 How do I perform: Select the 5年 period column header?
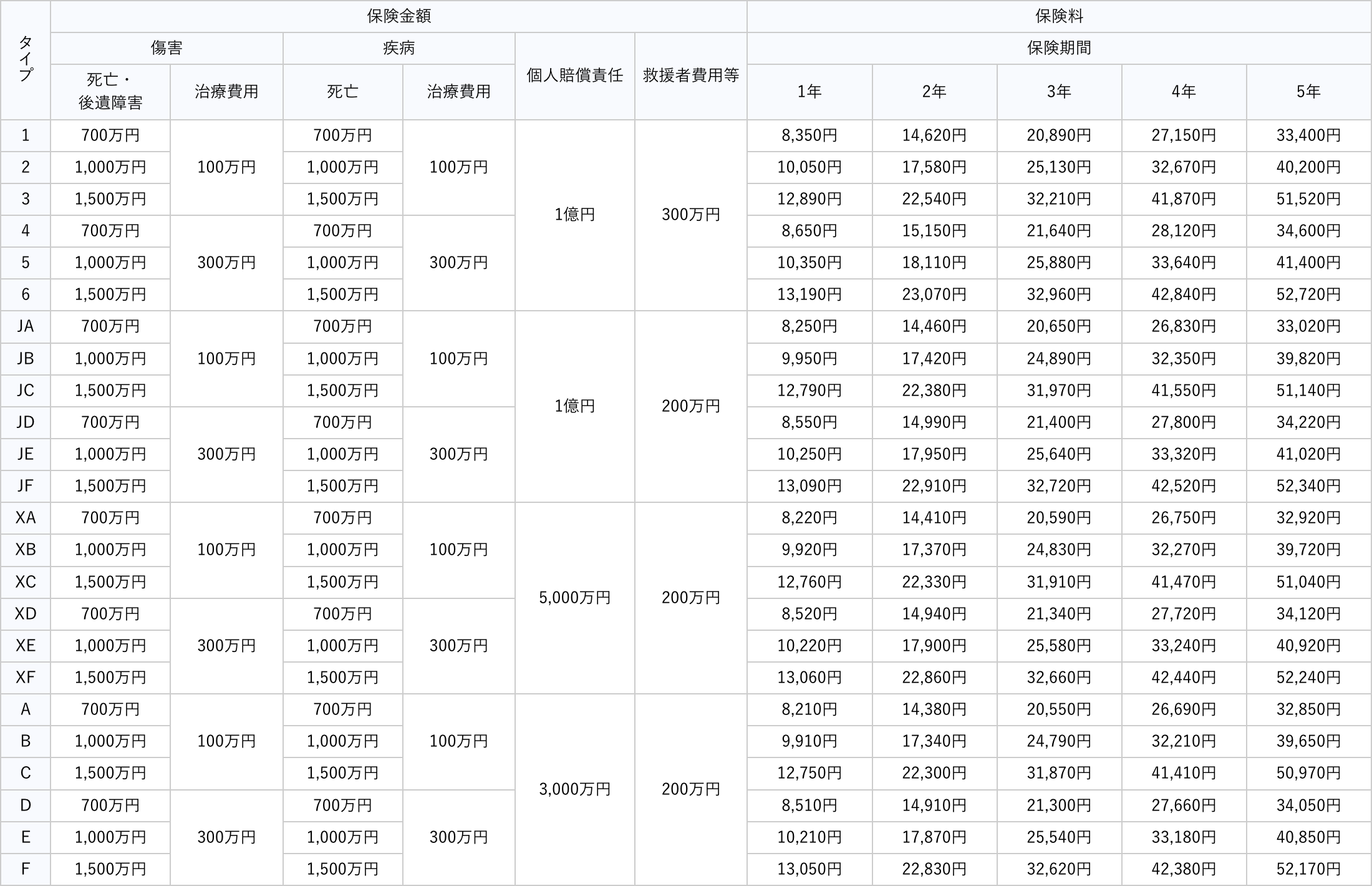coord(1308,92)
